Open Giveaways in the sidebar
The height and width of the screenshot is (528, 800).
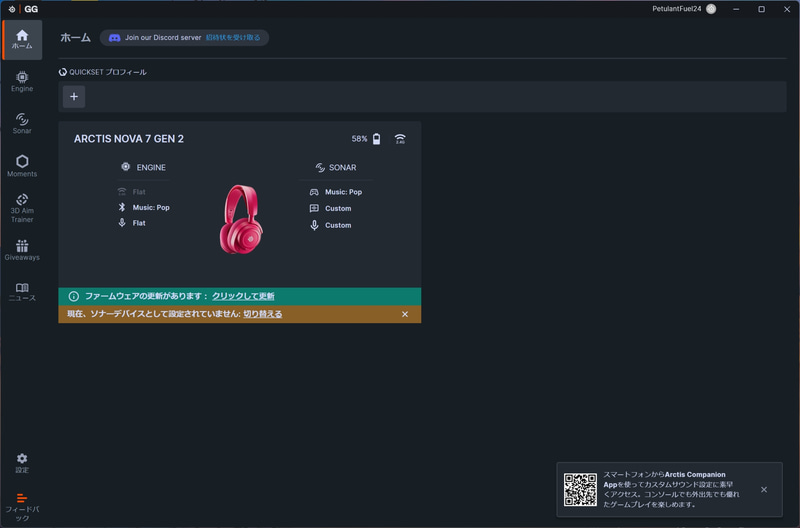22,250
